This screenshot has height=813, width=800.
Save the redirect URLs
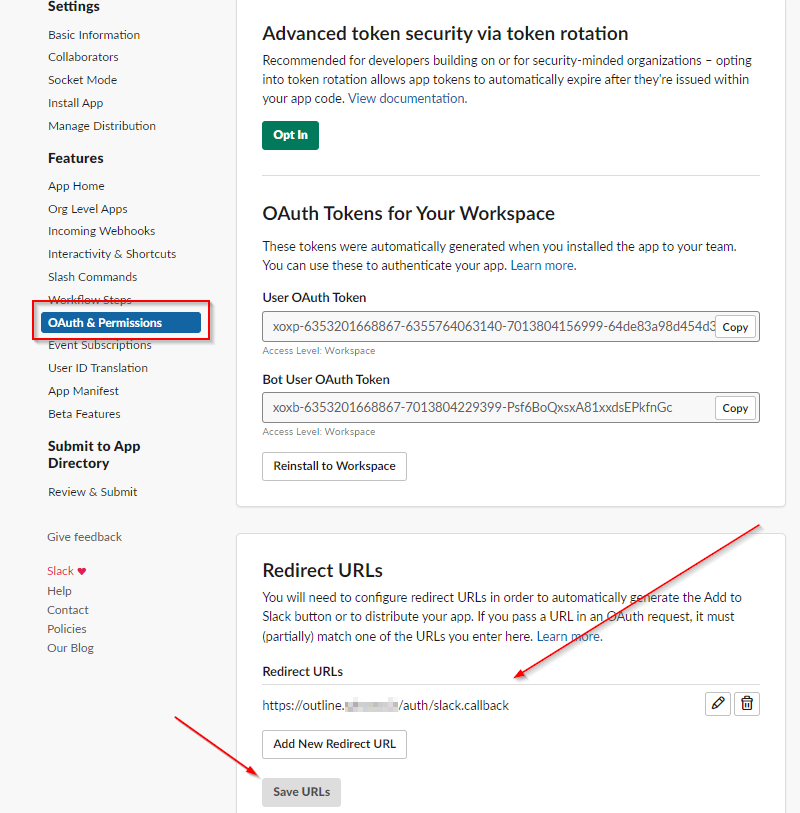(x=301, y=792)
